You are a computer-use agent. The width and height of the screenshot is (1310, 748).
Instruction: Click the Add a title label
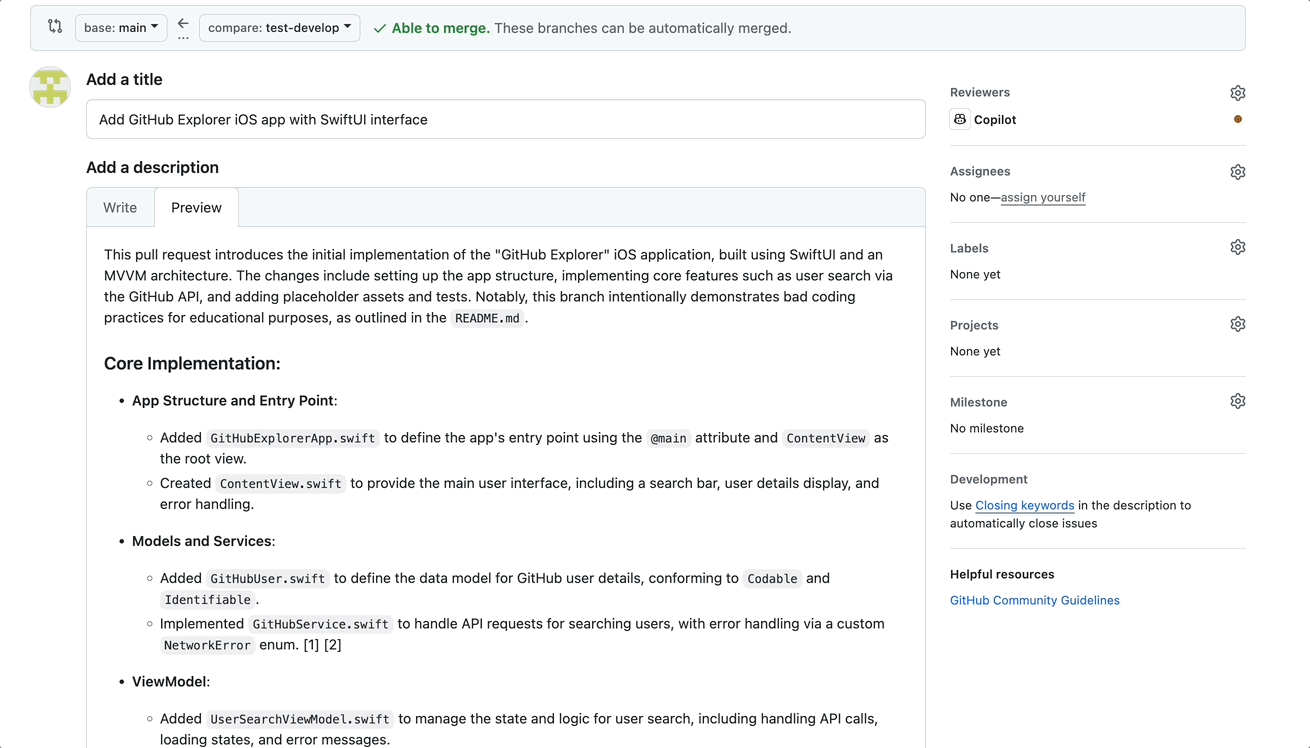click(x=124, y=79)
